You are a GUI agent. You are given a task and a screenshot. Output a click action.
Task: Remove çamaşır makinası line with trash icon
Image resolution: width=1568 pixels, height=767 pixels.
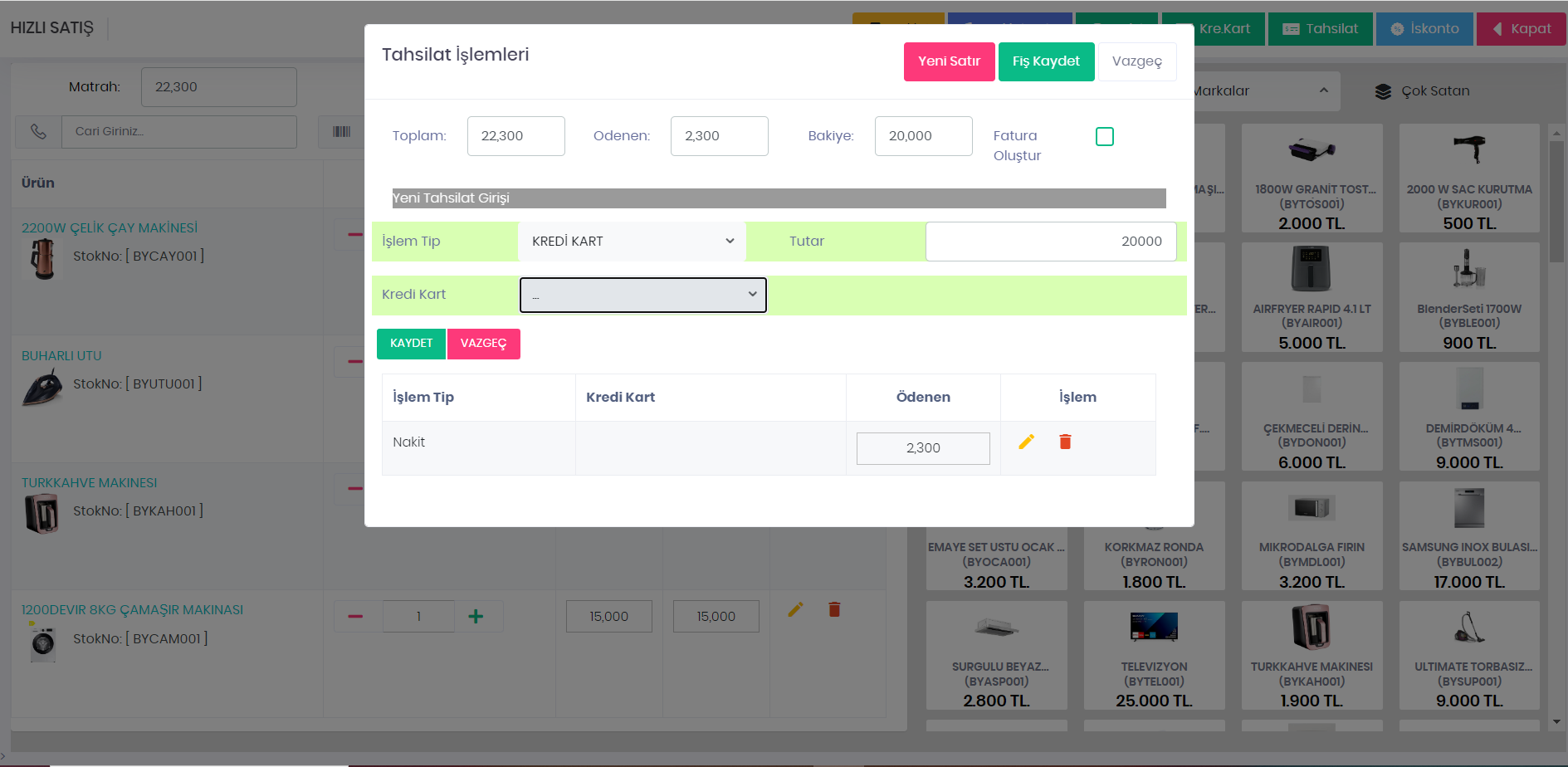coord(834,610)
